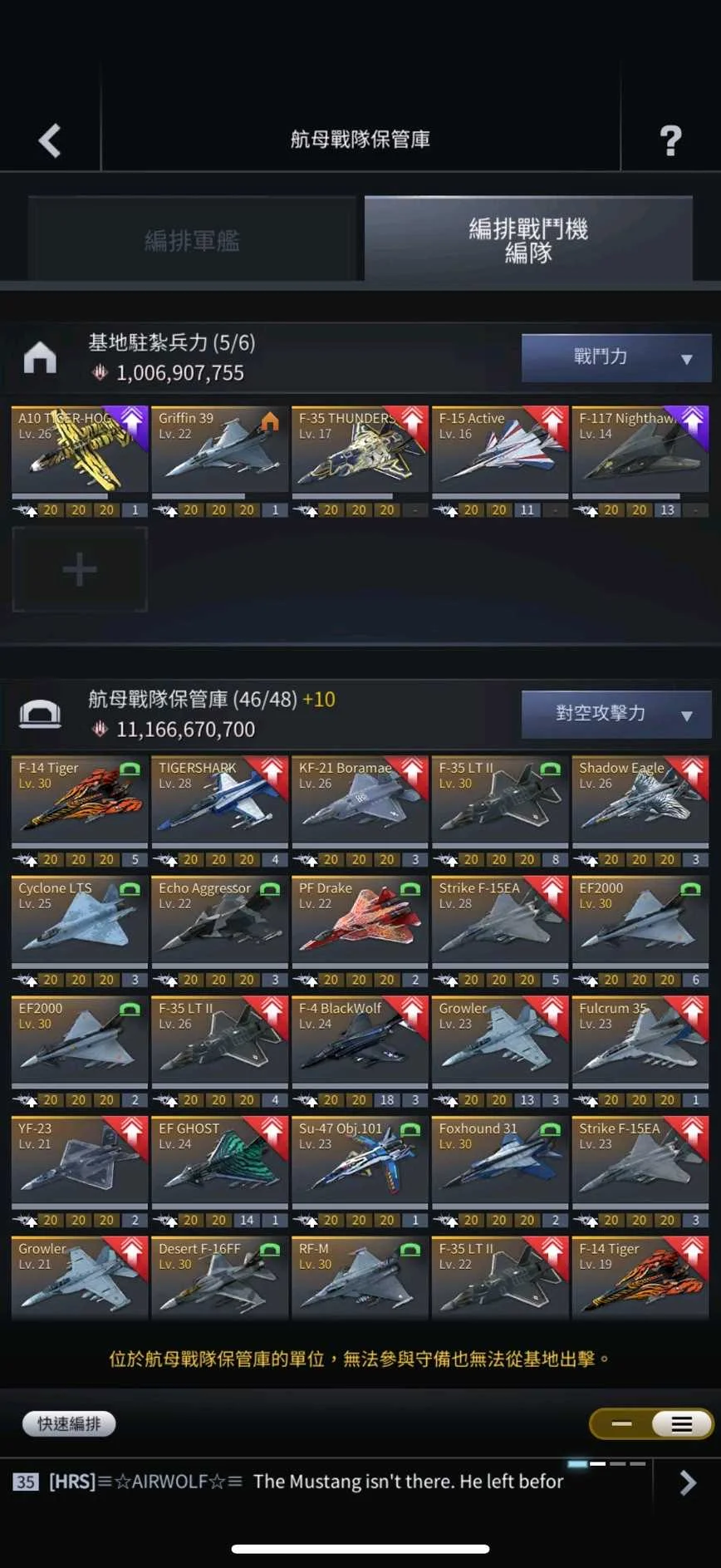This screenshot has width=721, height=1568.
Task: Tap the carrier squadron hangar icon
Action: (40, 714)
